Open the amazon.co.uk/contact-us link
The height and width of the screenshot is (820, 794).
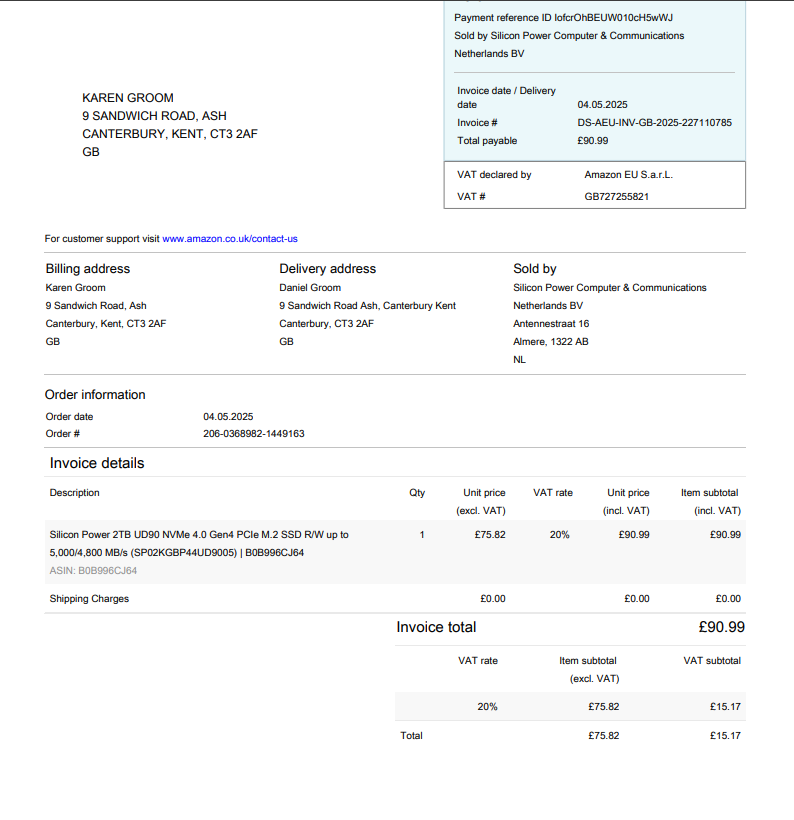229,239
